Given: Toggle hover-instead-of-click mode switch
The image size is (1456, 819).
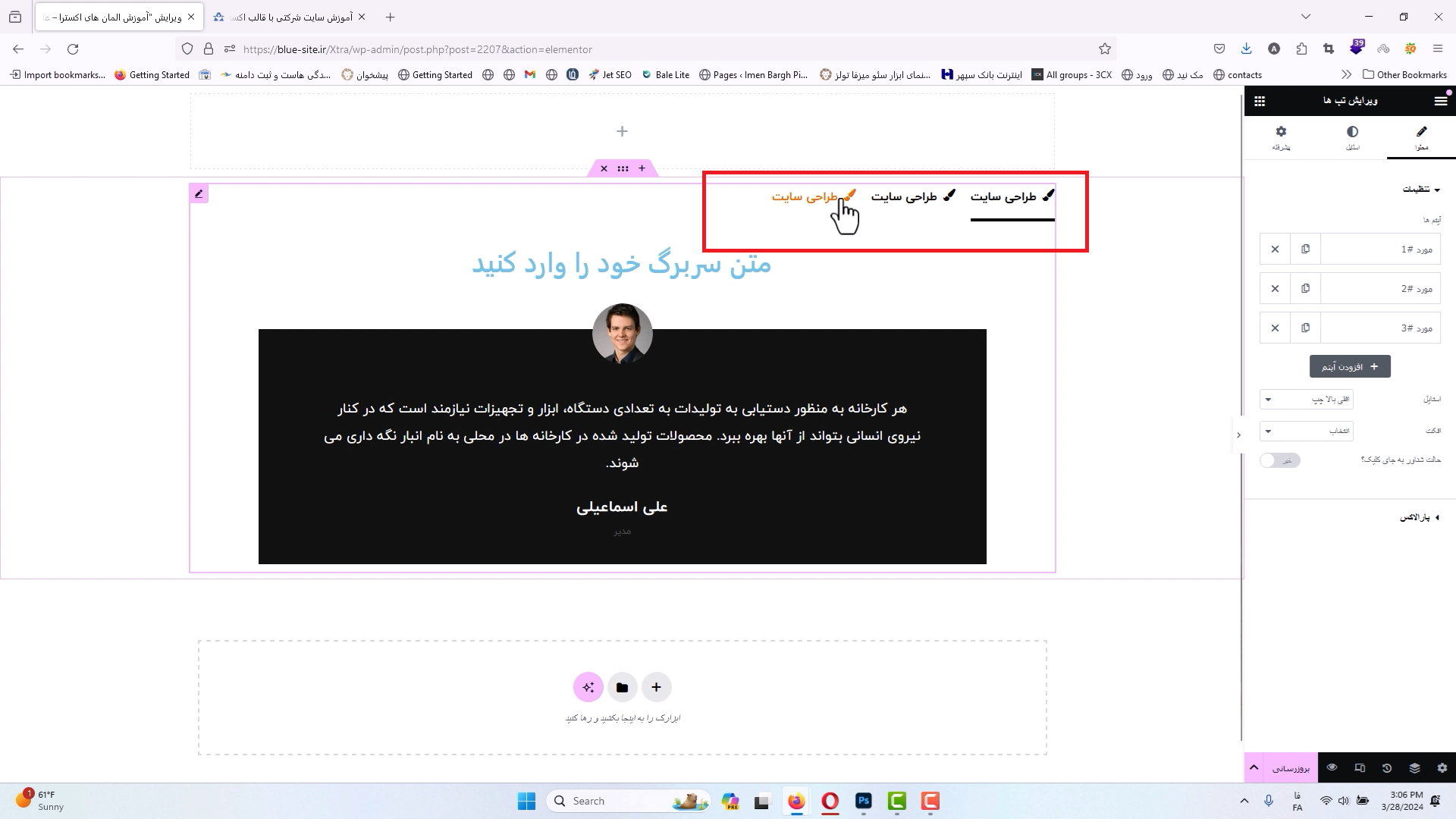Looking at the screenshot, I should click(1280, 460).
